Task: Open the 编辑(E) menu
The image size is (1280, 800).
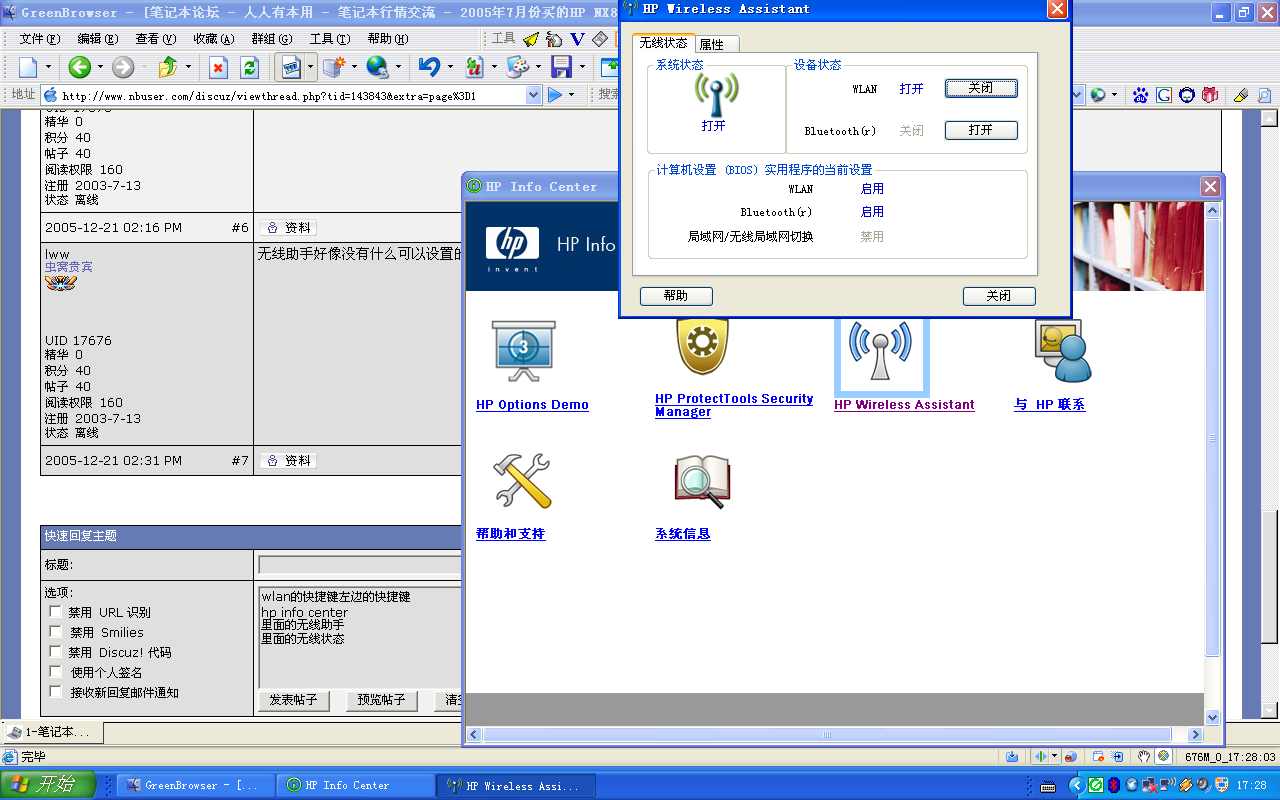Action: coord(97,39)
